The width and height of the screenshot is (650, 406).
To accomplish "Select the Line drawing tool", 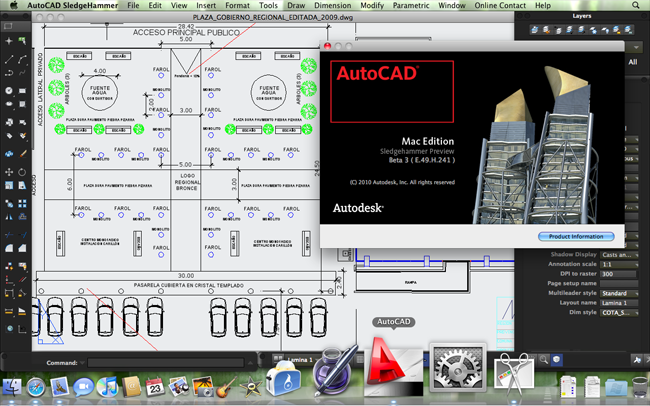I will point(9,60).
